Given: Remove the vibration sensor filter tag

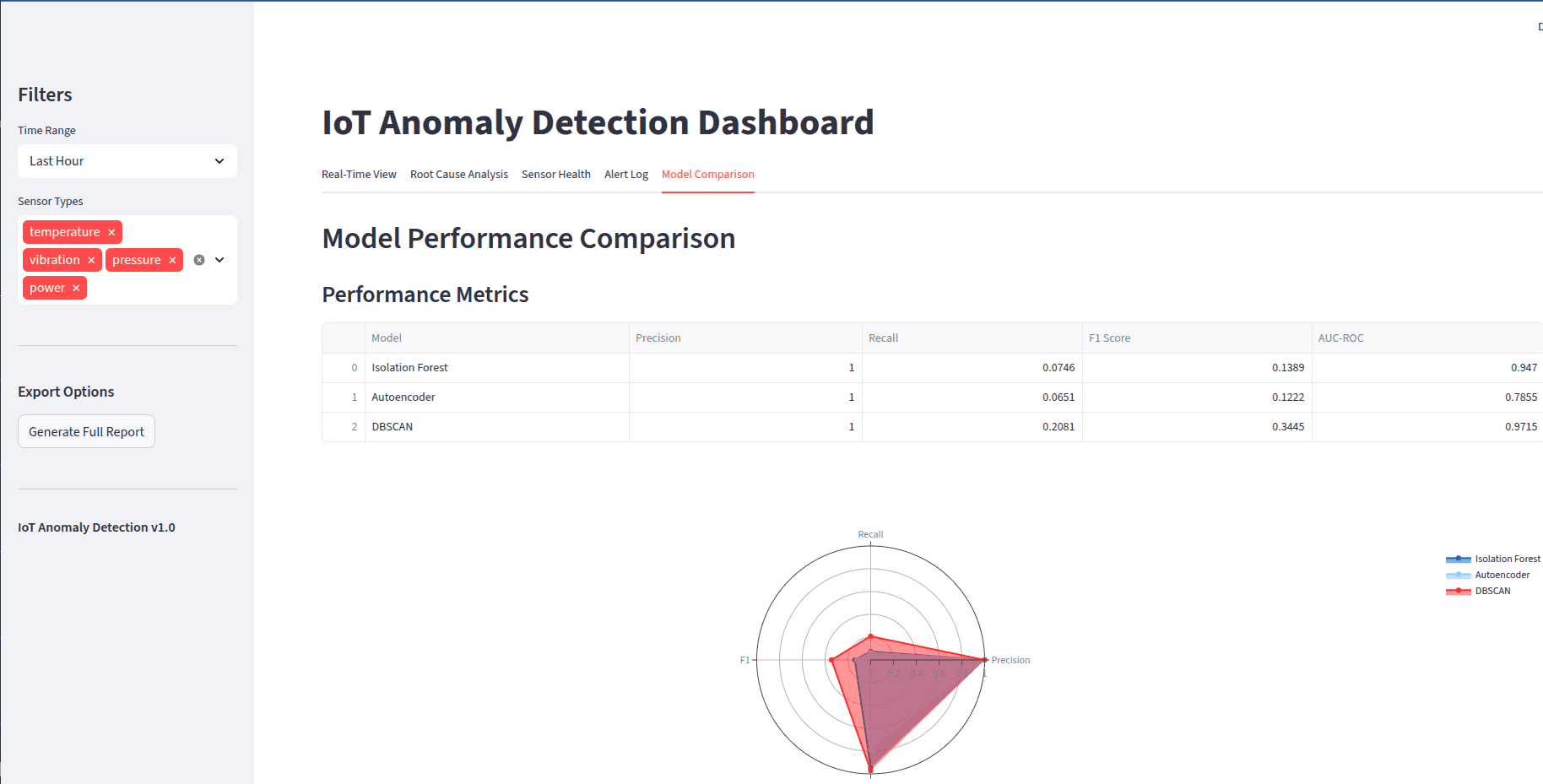Looking at the screenshot, I should [91, 259].
